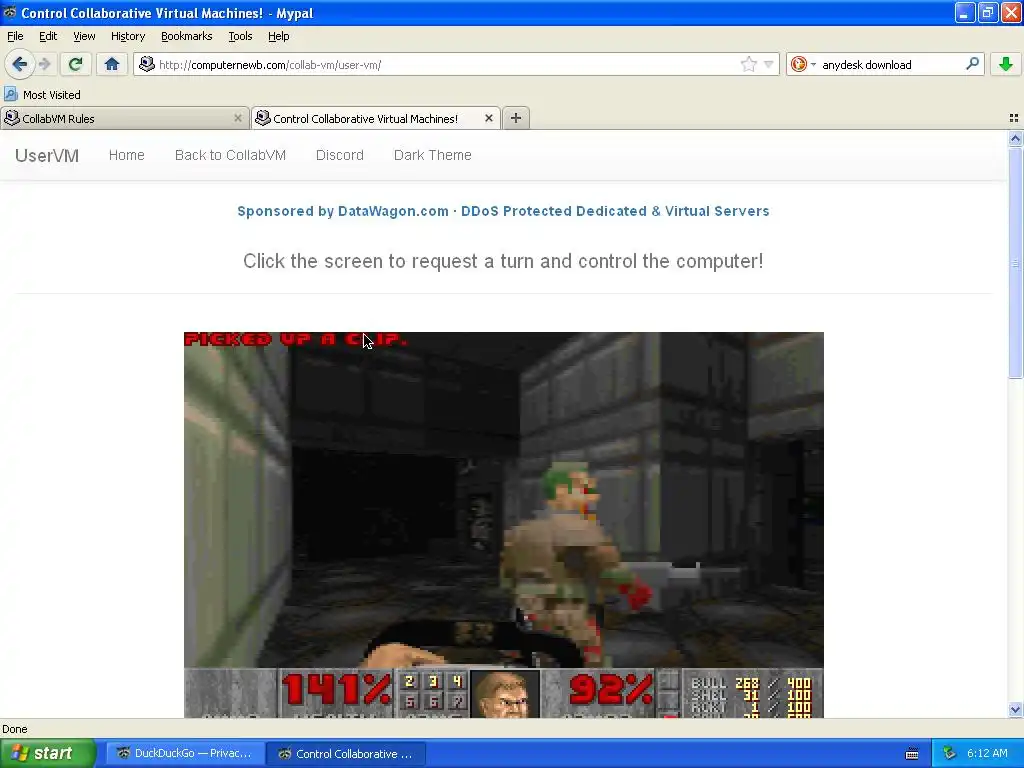Open the DuckDuckGo search engine selector

[x=803, y=64]
